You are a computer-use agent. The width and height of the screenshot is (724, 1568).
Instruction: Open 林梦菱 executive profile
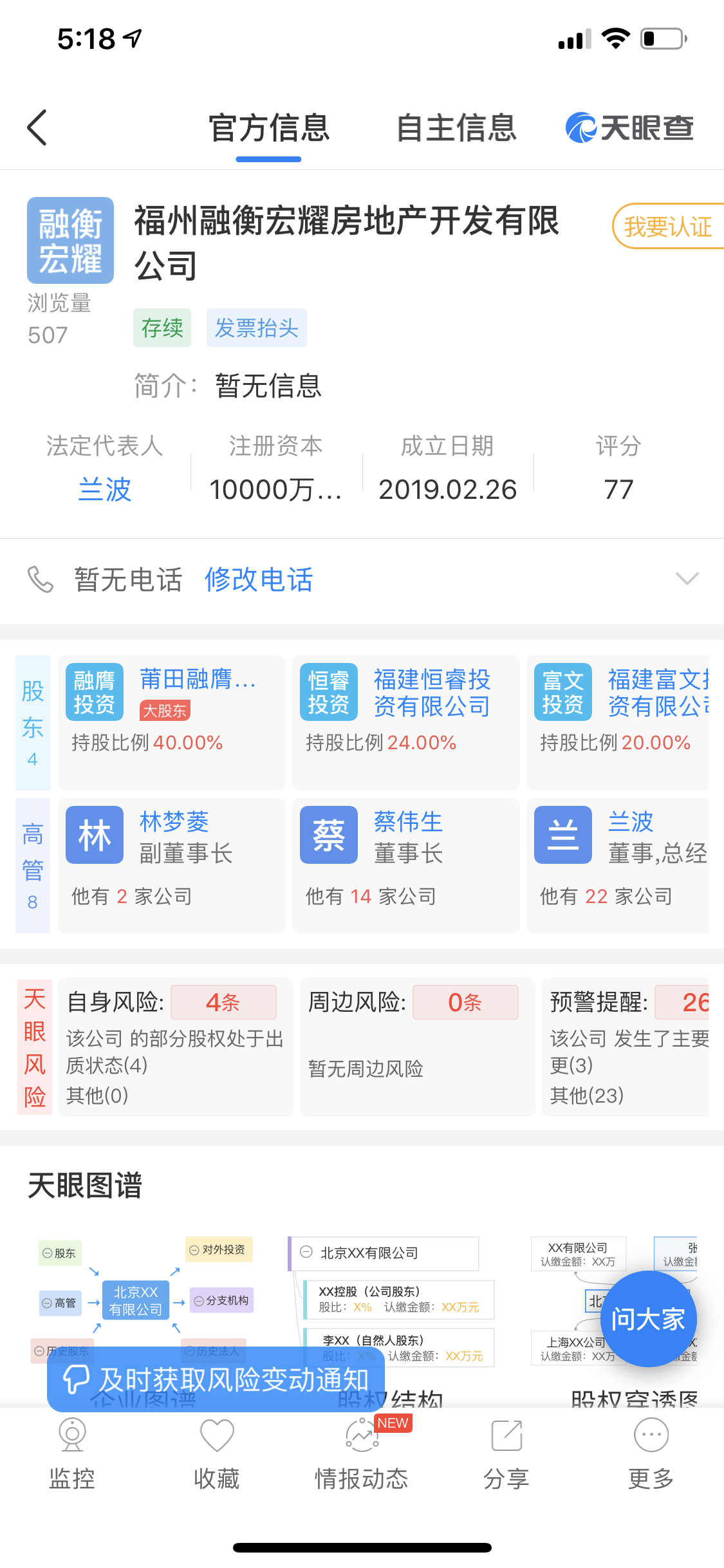click(174, 822)
